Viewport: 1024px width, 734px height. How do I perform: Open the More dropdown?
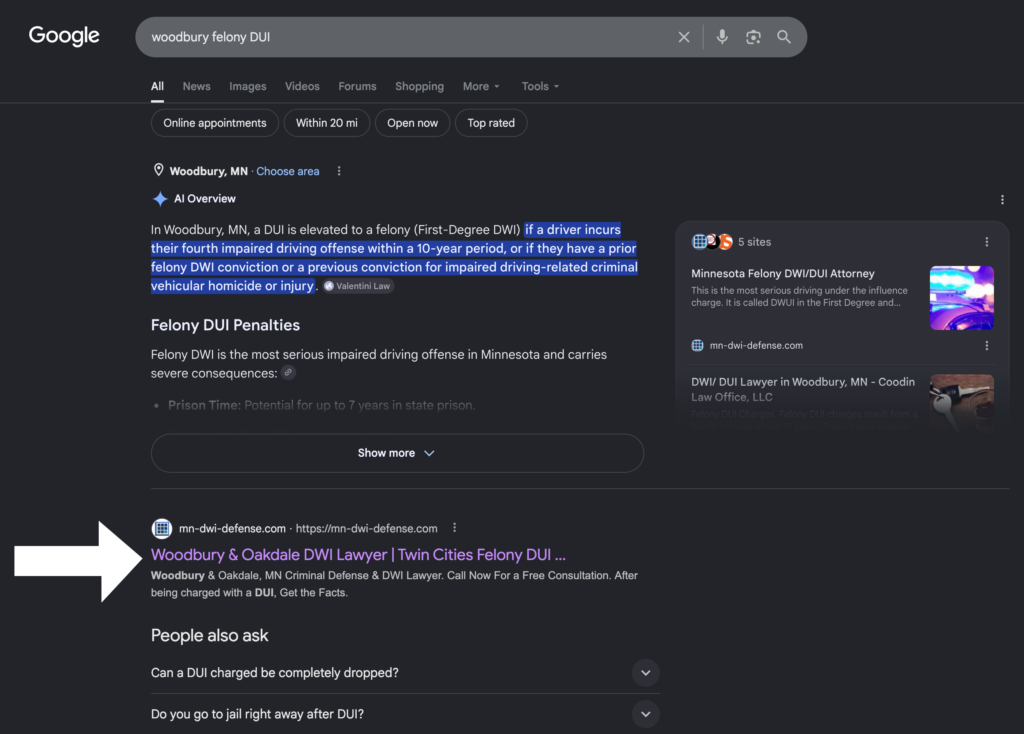click(x=481, y=86)
